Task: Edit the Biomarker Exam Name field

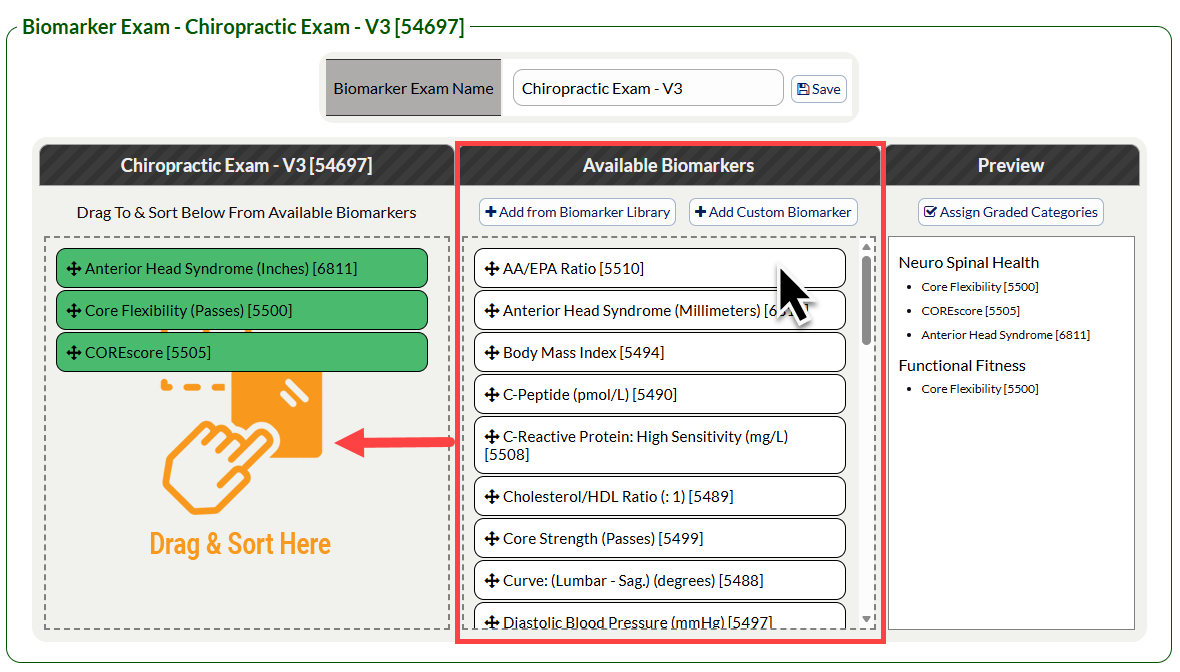Action: [648, 88]
